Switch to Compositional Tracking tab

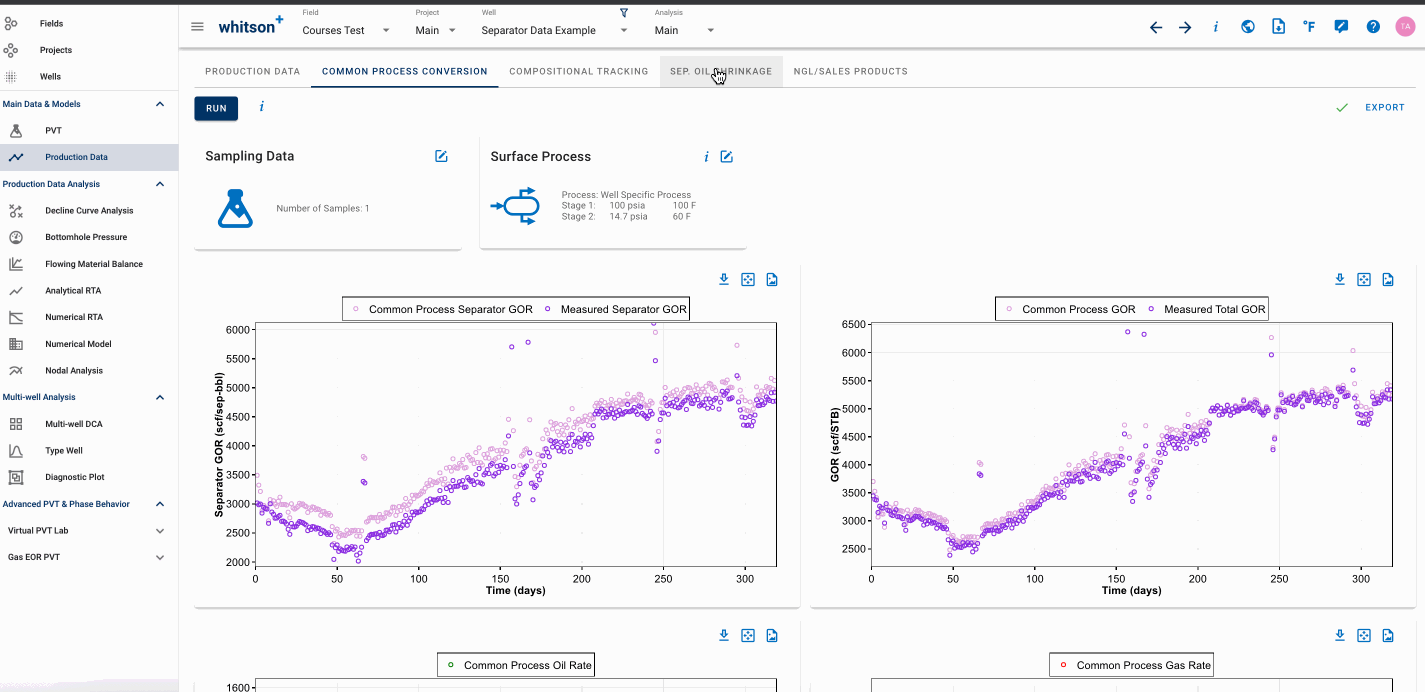click(579, 71)
